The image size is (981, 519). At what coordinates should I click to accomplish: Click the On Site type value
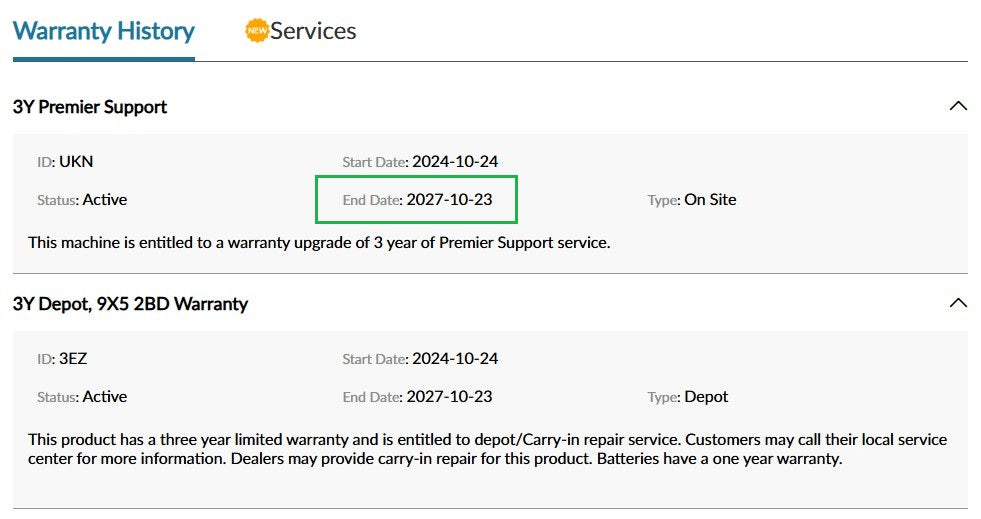coord(710,200)
